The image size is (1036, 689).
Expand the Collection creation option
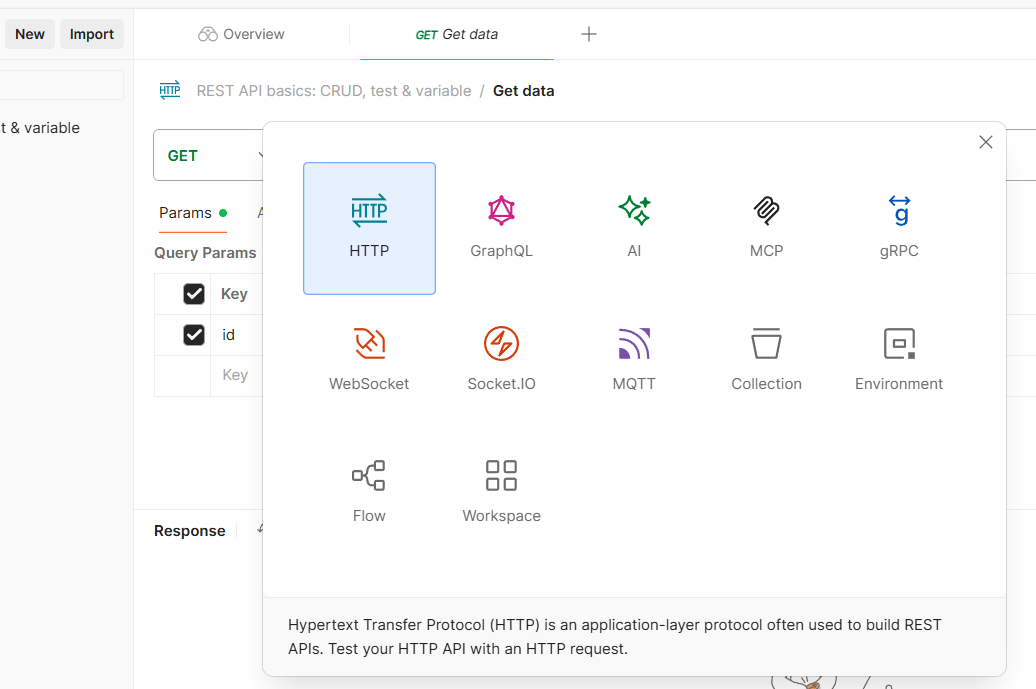tap(766, 358)
